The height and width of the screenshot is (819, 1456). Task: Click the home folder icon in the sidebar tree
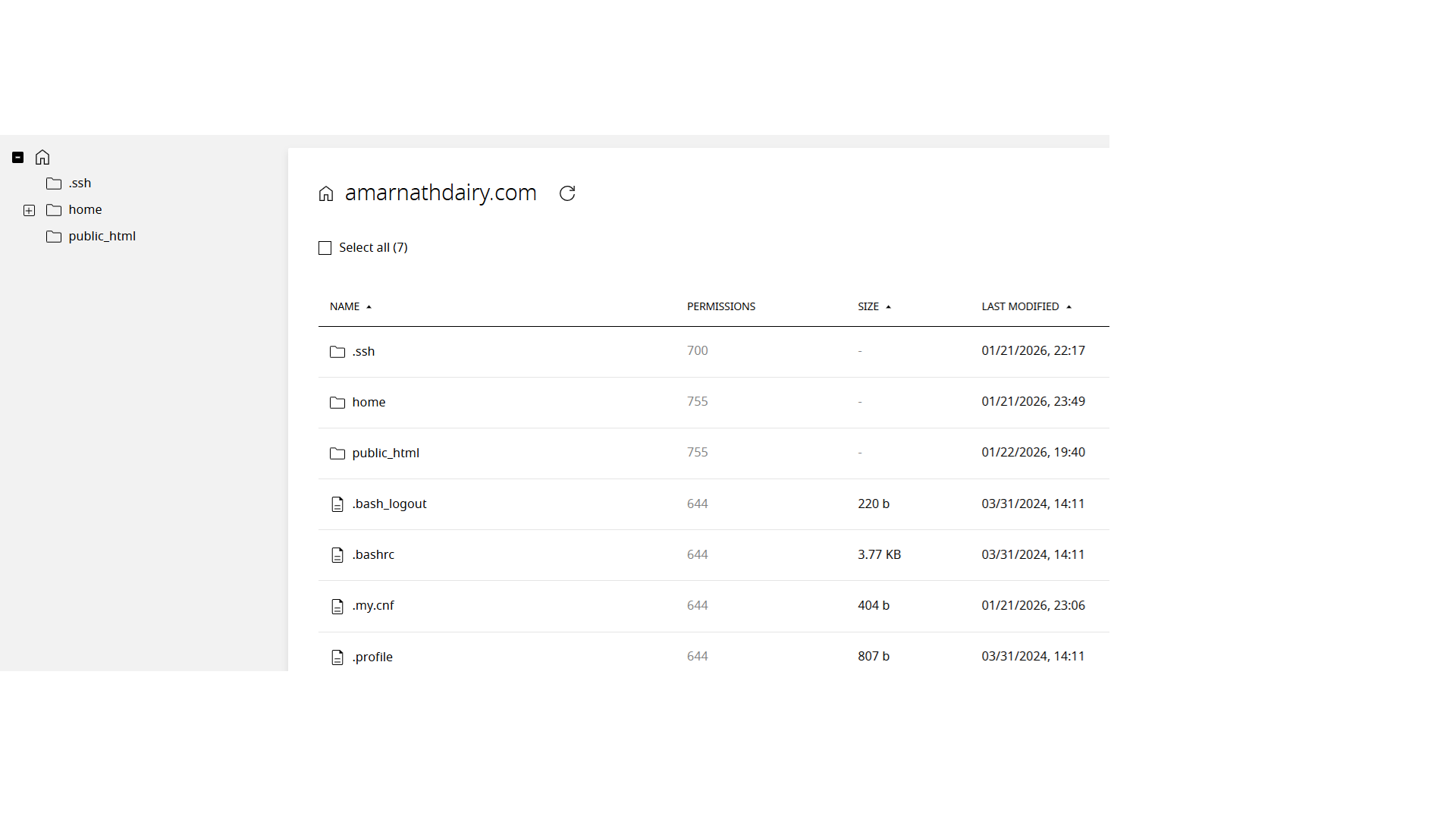[54, 210]
